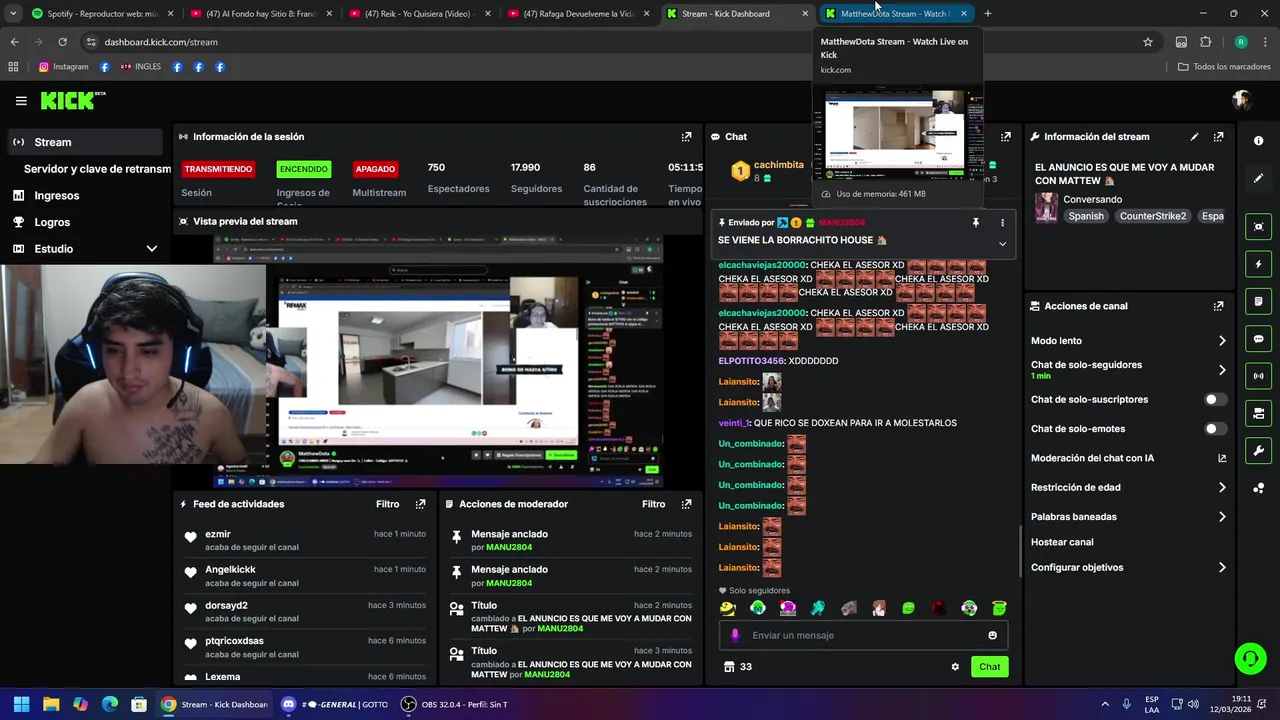Click the purple microphone icon in chat input

735,635
